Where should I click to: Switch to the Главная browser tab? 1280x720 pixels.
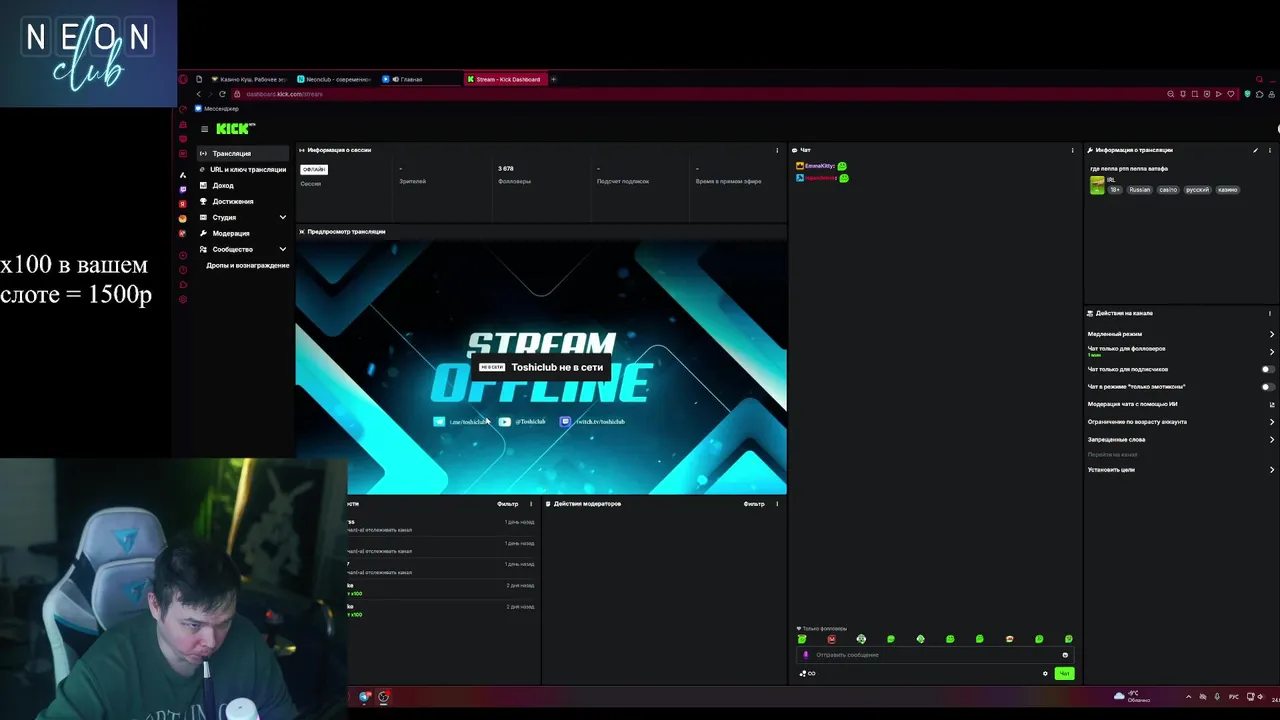pyautogui.click(x=420, y=79)
